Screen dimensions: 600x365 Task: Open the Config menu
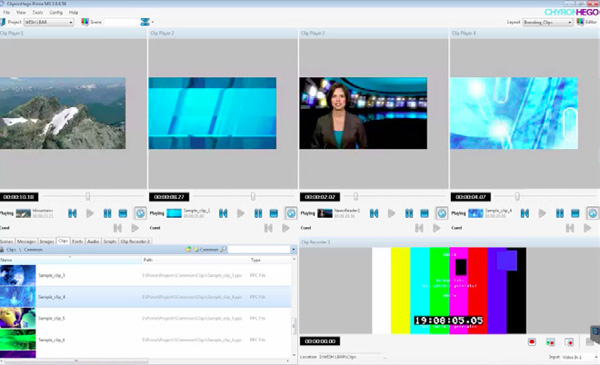pos(56,12)
